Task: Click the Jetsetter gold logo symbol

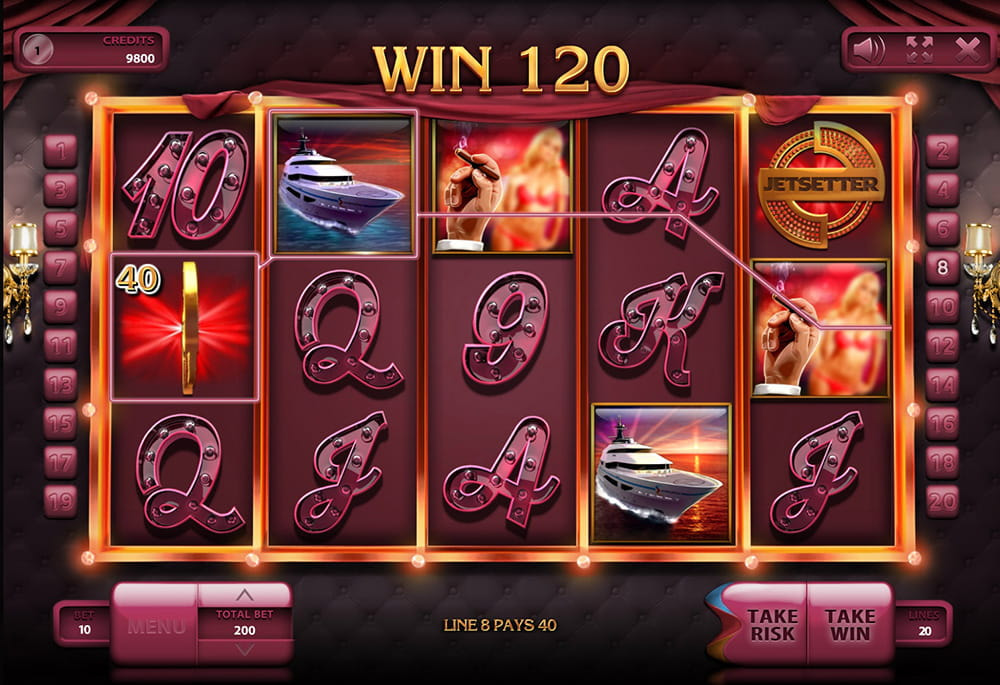Action: pyautogui.click(x=821, y=184)
